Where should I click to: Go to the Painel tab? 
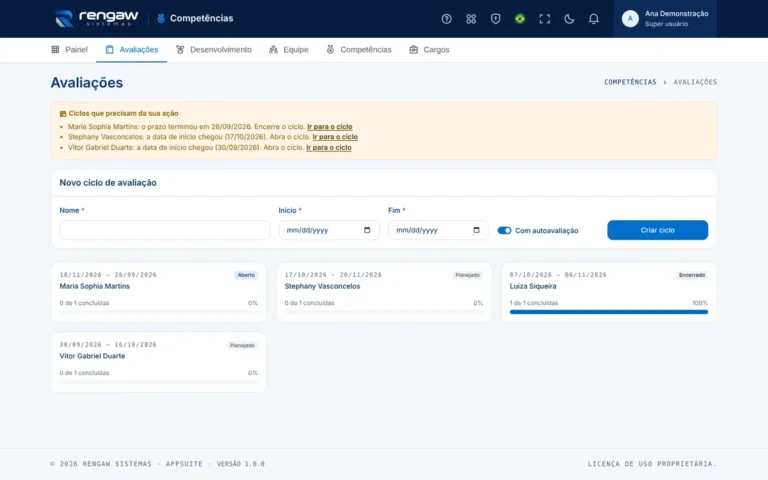[70, 49]
